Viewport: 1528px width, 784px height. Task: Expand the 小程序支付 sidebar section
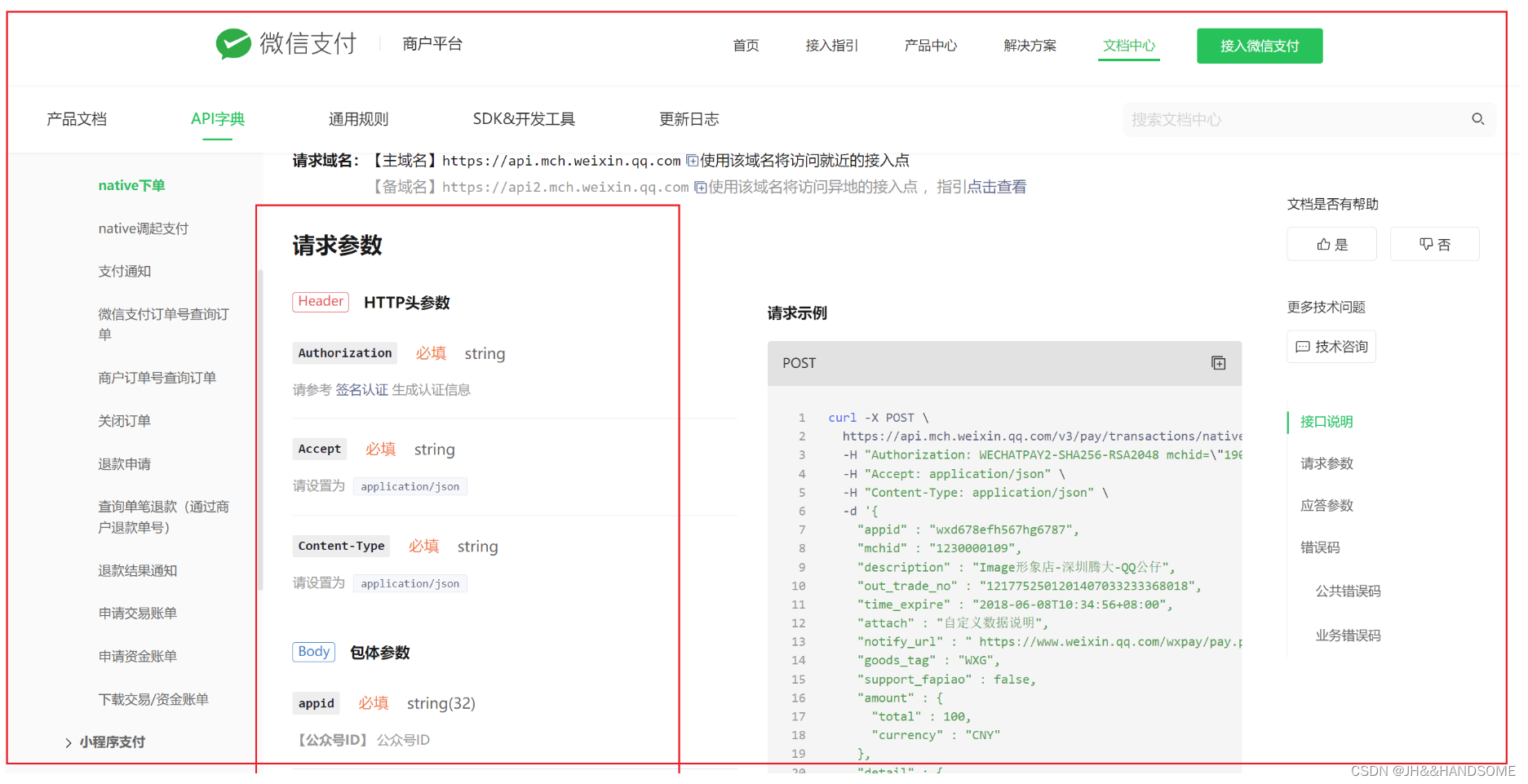(69, 742)
